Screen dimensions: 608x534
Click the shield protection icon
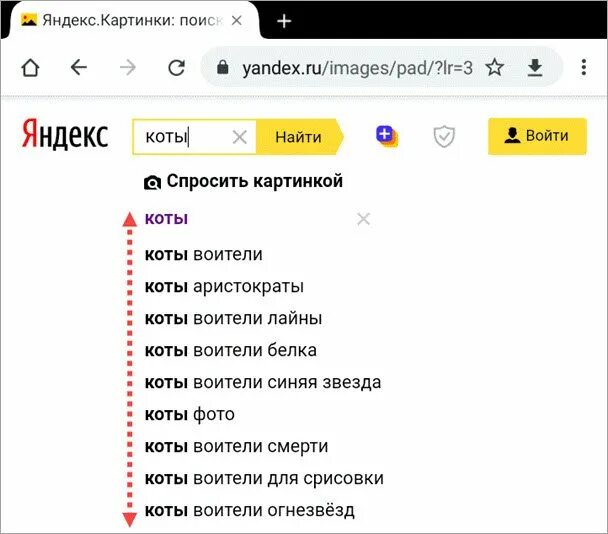pyautogui.click(x=443, y=137)
